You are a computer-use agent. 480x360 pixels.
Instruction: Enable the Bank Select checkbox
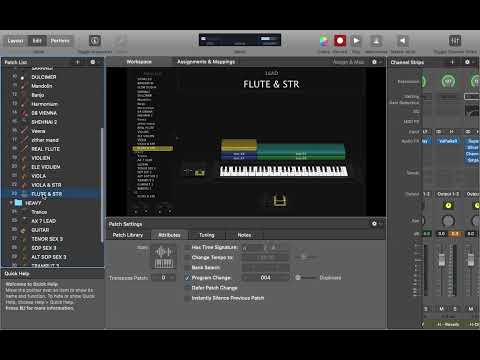click(x=187, y=268)
